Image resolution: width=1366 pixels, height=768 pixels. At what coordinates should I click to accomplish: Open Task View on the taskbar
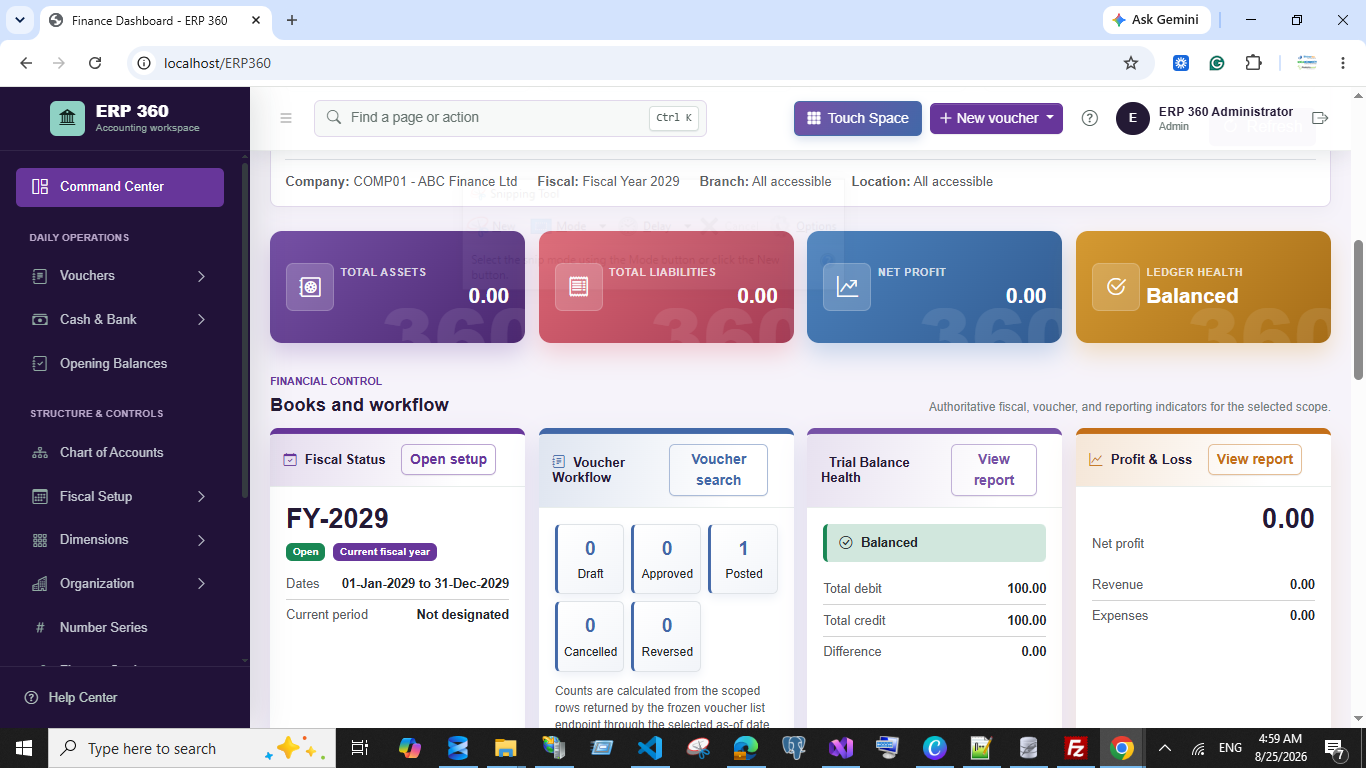360,748
